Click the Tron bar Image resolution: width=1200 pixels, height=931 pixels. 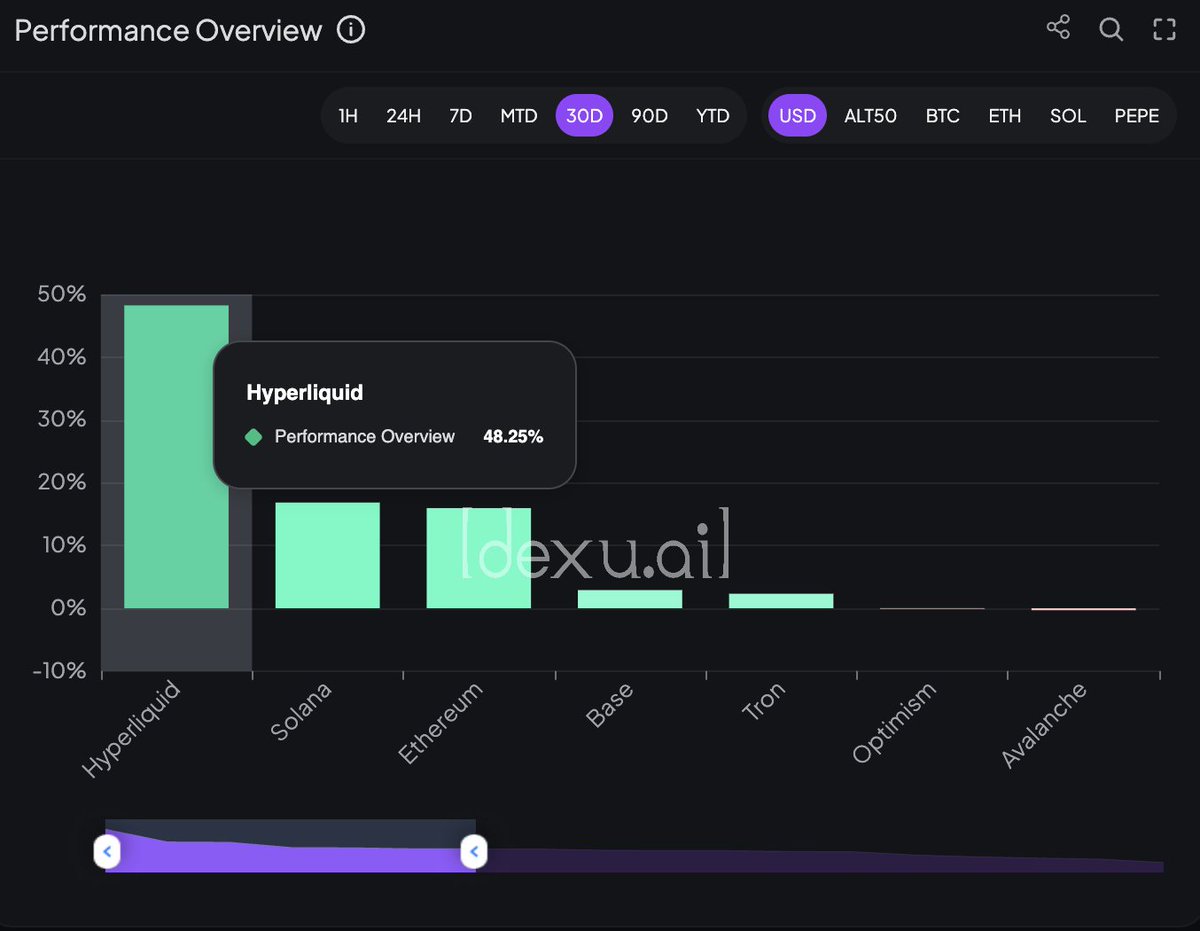(781, 601)
